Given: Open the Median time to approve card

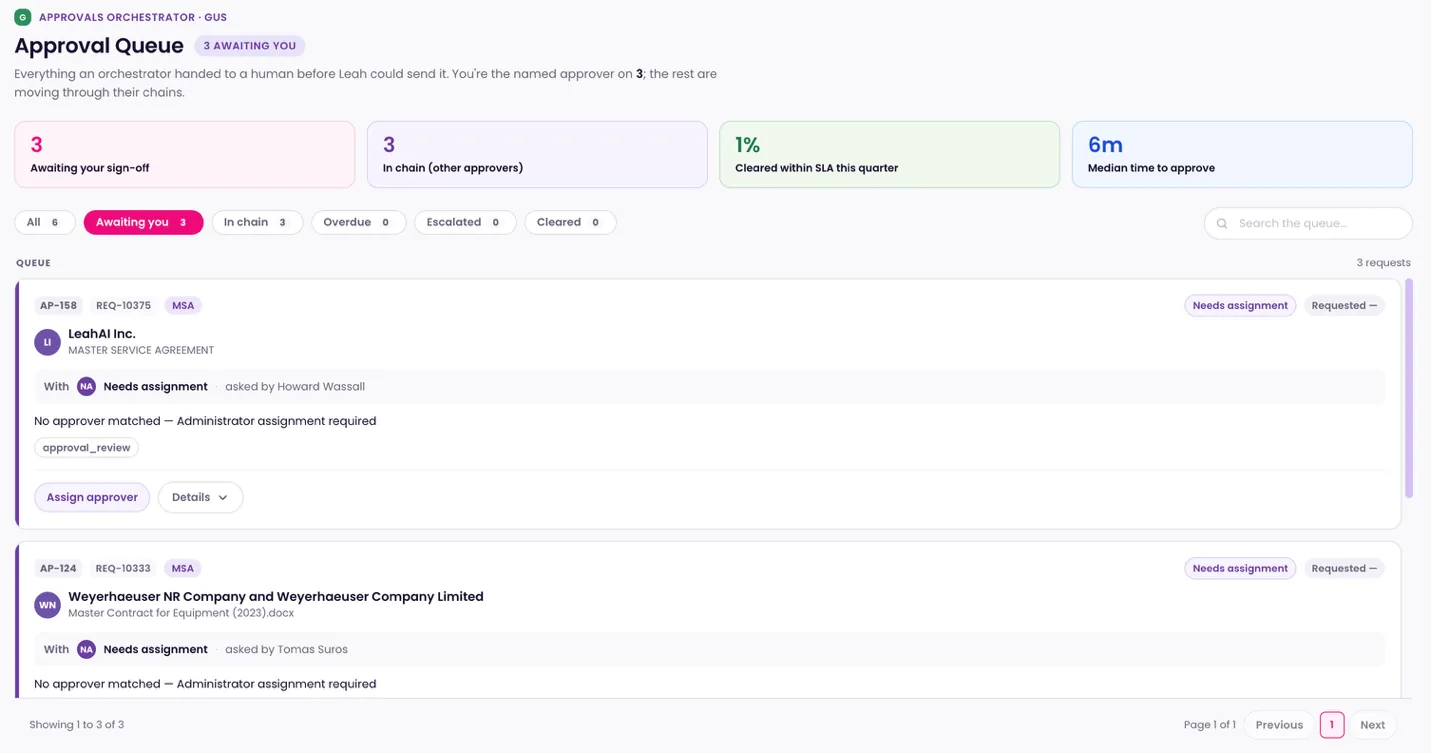Looking at the screenshot, I should pos(1242,154).
